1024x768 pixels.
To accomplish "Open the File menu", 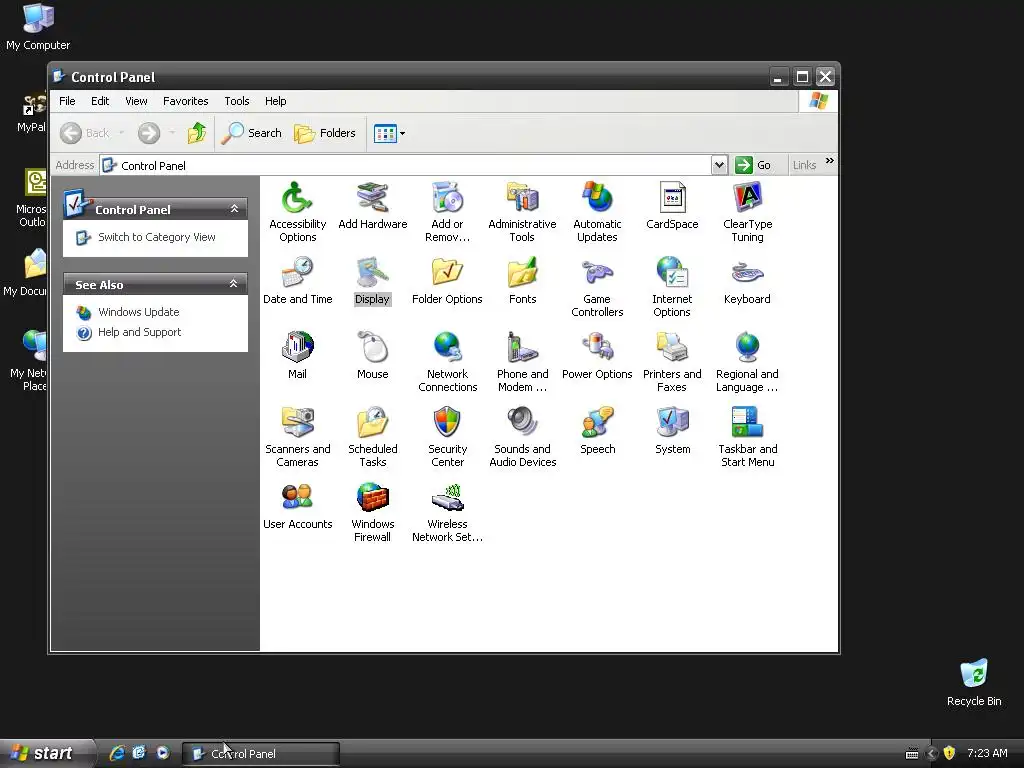I will click(x=67, y=101).
